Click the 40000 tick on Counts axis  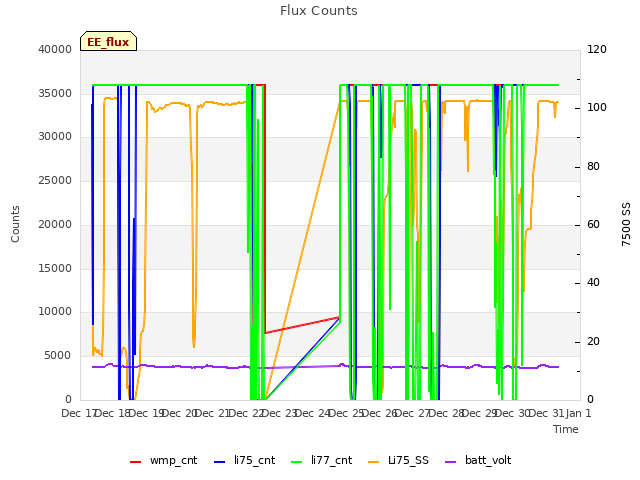(55, 49)
